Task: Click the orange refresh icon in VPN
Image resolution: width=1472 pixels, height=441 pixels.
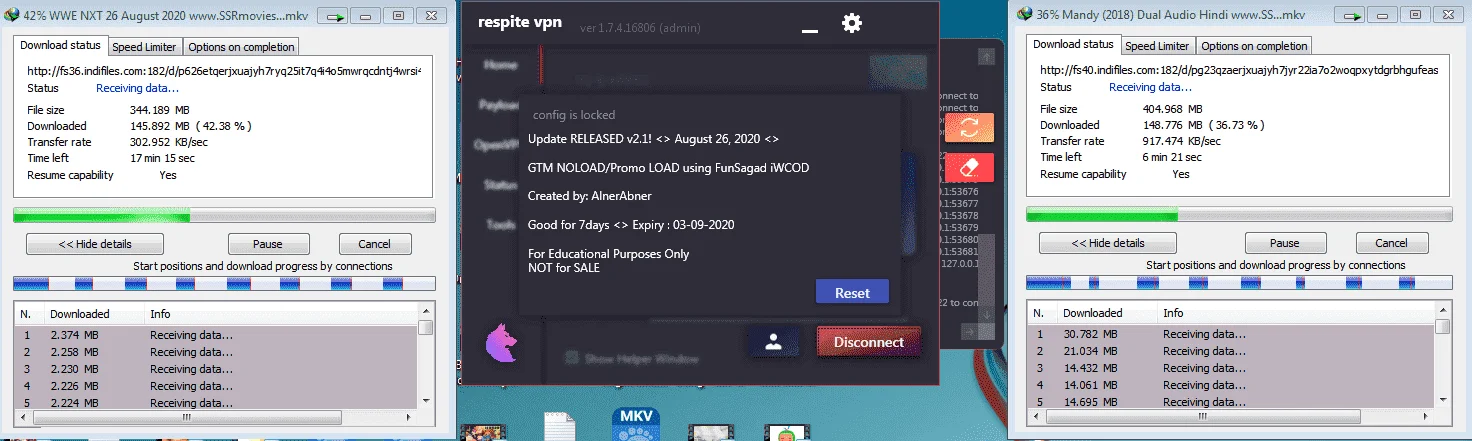Action: tap(969, 128)
